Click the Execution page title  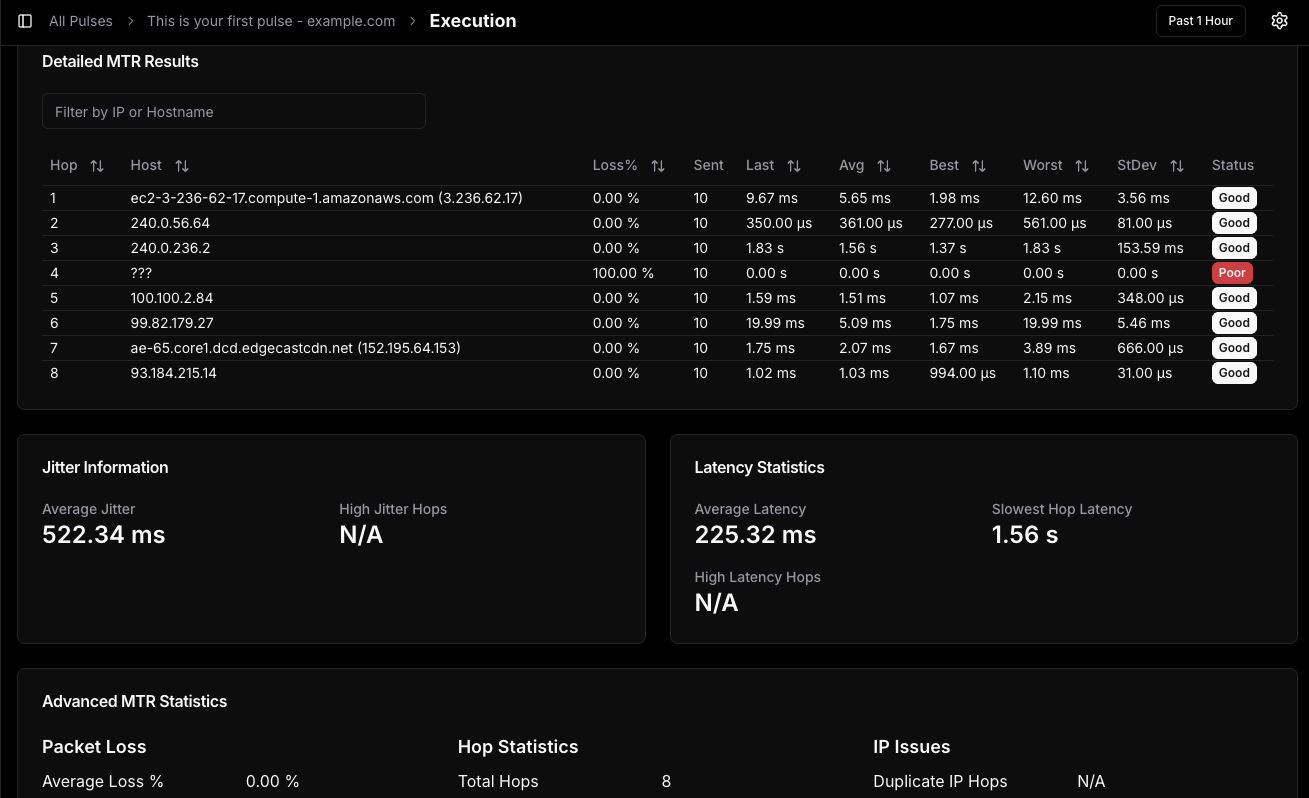473,21
